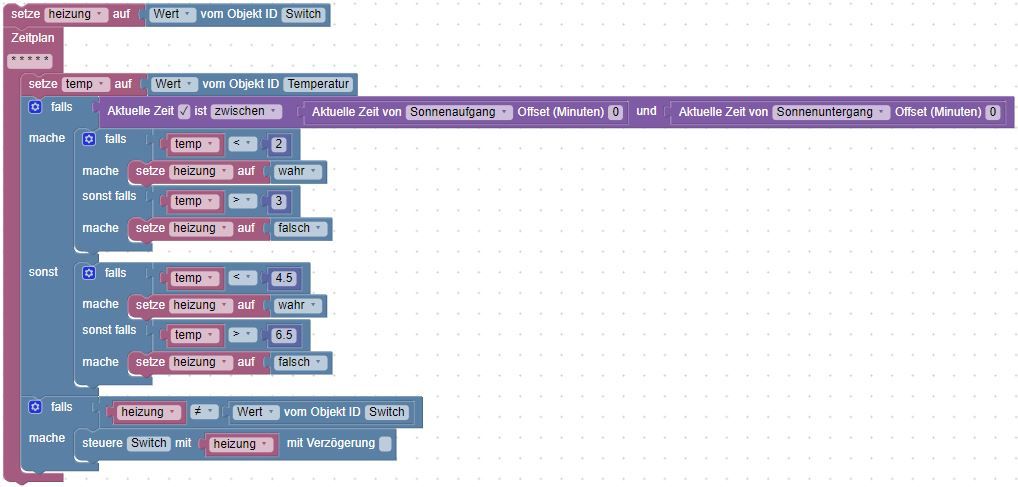This screenshot has height=487, width=1018.
Task: Open gear icon on the heizung ≠ falls block
Action: pyautogui.click(x=35, y=407)
